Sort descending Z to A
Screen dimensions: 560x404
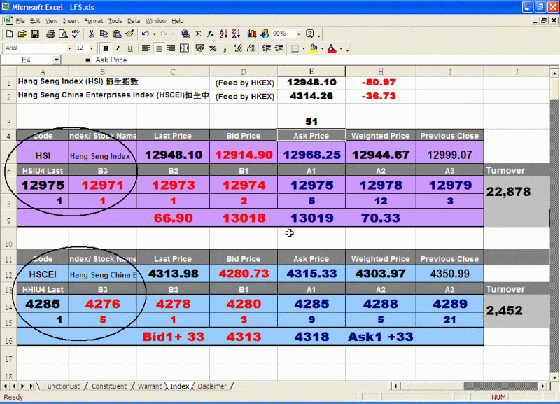point(236,34)
